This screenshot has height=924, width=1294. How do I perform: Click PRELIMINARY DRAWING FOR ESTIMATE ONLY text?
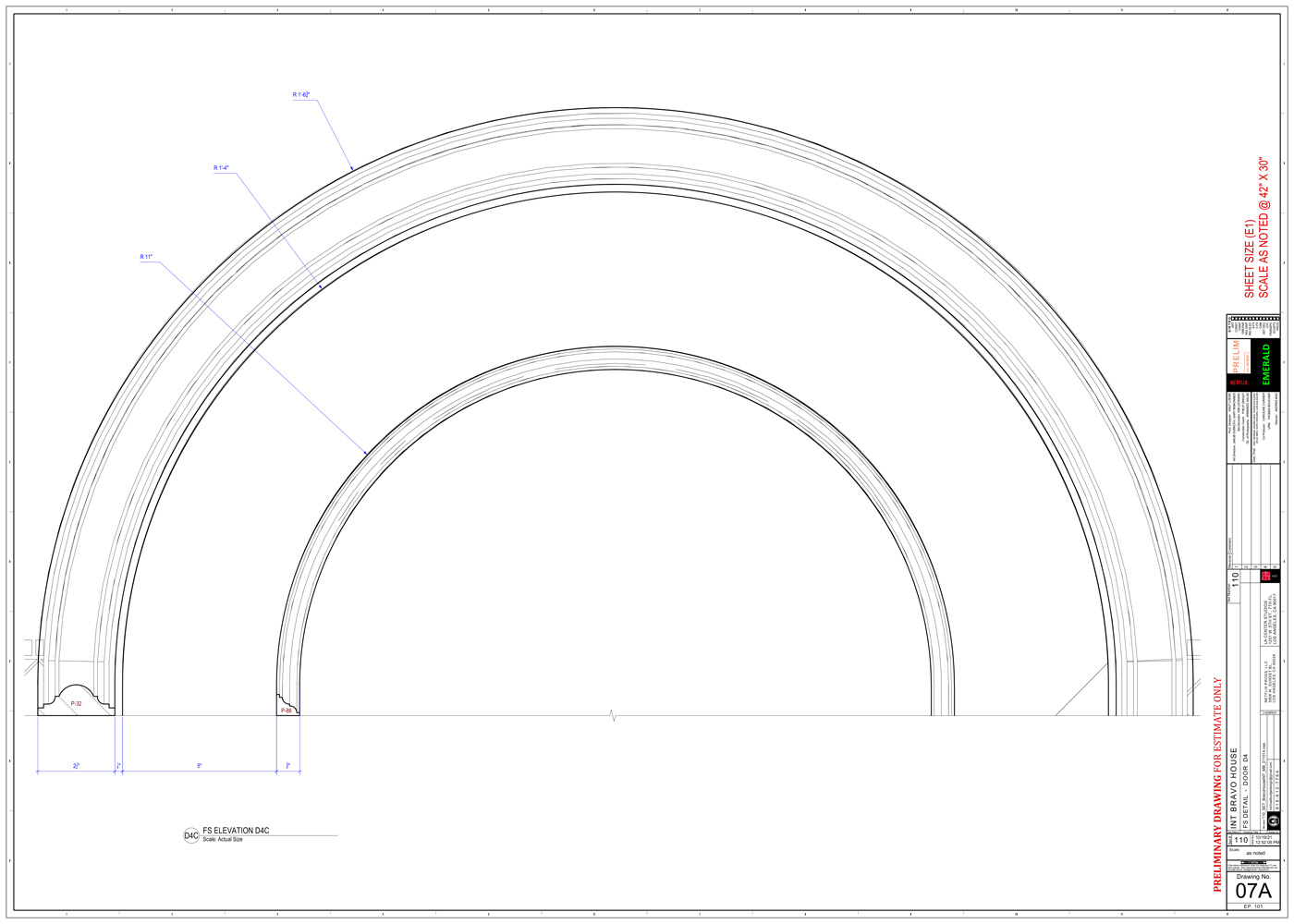(1217, 785)
